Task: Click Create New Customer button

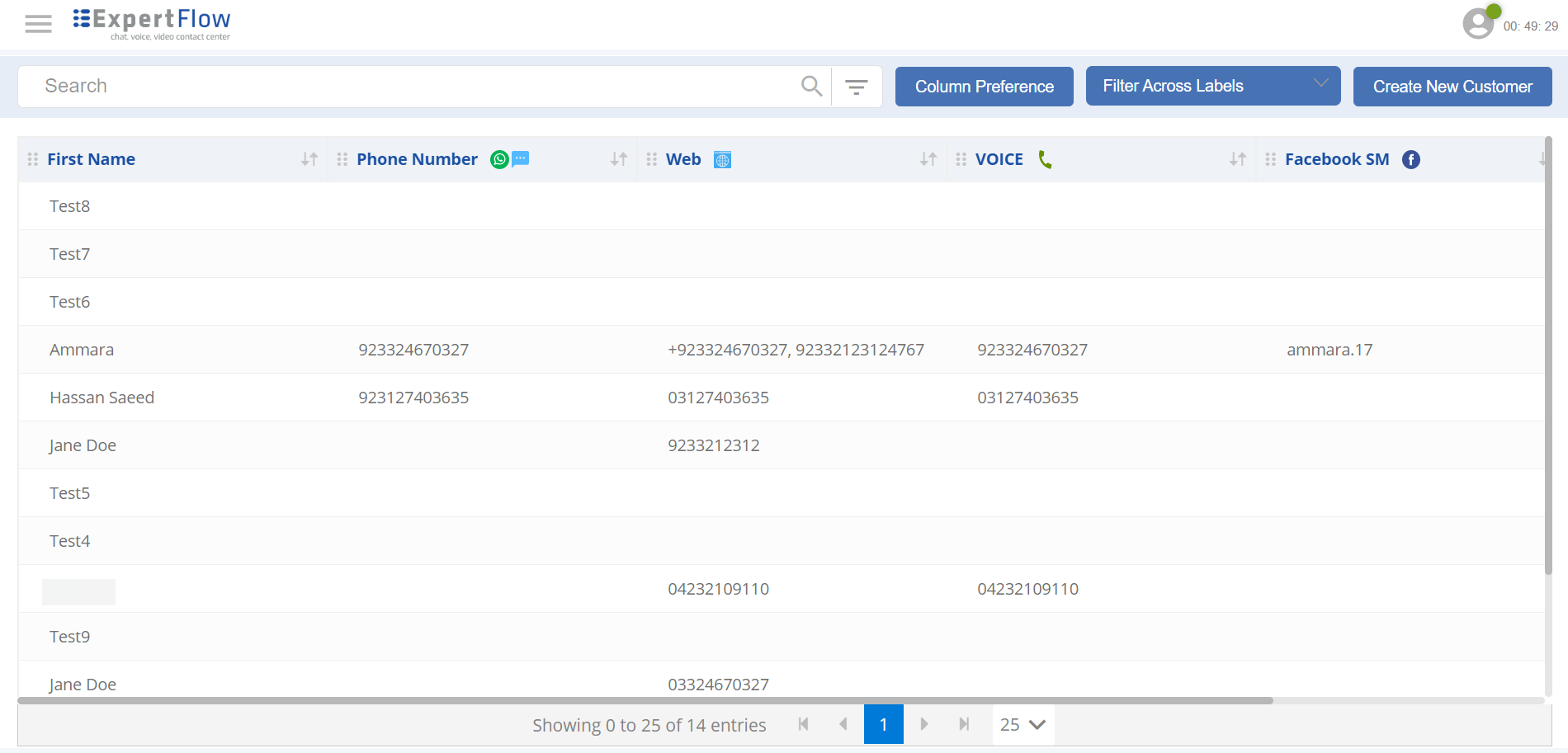Action: pyautogui.click(x=1452, y=87)
